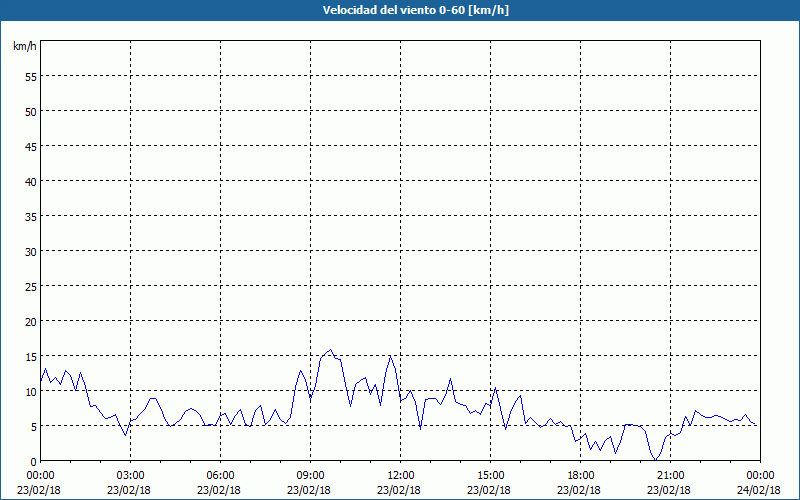The image size is (800, 500).
Task: Select the 5 y-axis tick label
Action: pyautogui.click(x=34, y=427)
